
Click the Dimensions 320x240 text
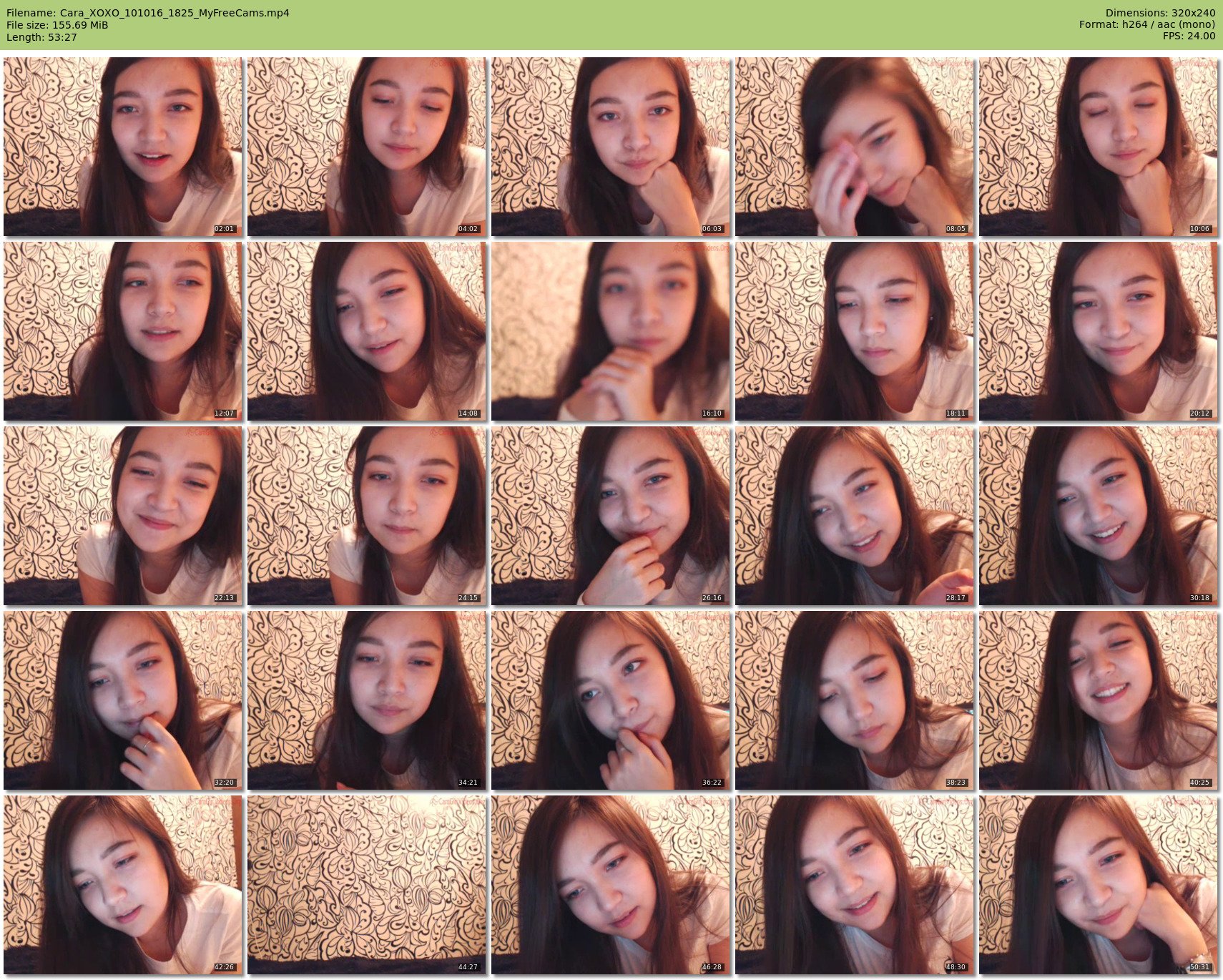(x=1159, y=13)
